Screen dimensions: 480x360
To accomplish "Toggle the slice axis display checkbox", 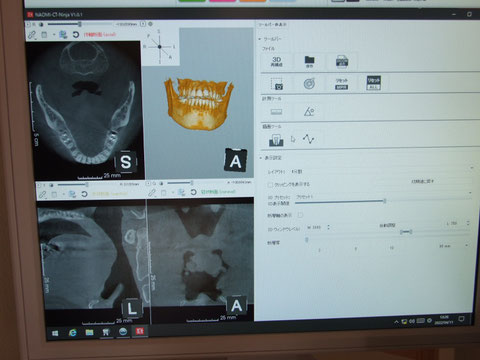I will pos(300,215).
